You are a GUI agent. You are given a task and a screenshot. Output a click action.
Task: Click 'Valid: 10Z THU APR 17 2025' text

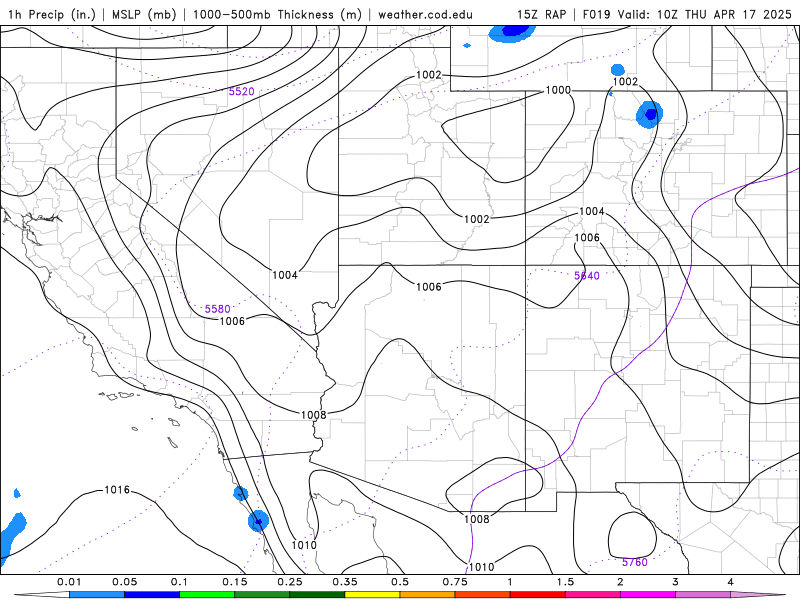[705, 14]
